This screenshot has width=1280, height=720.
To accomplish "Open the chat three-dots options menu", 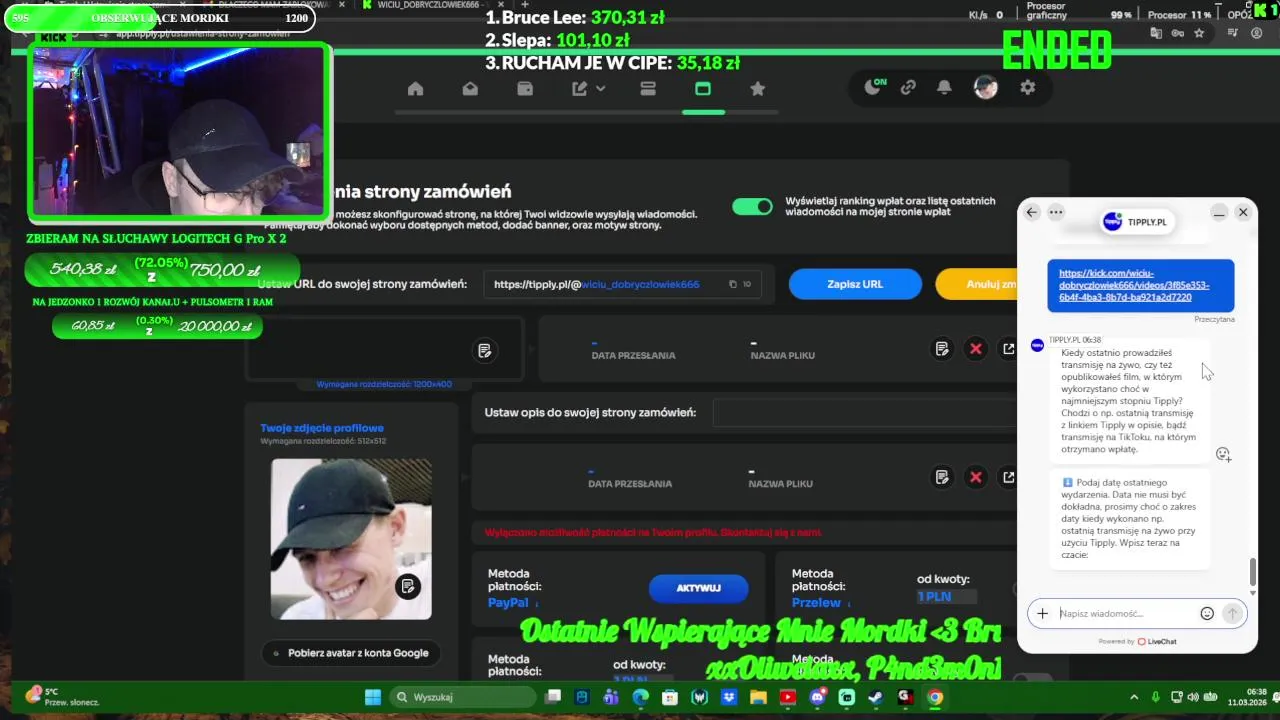I will (1056, 212).
